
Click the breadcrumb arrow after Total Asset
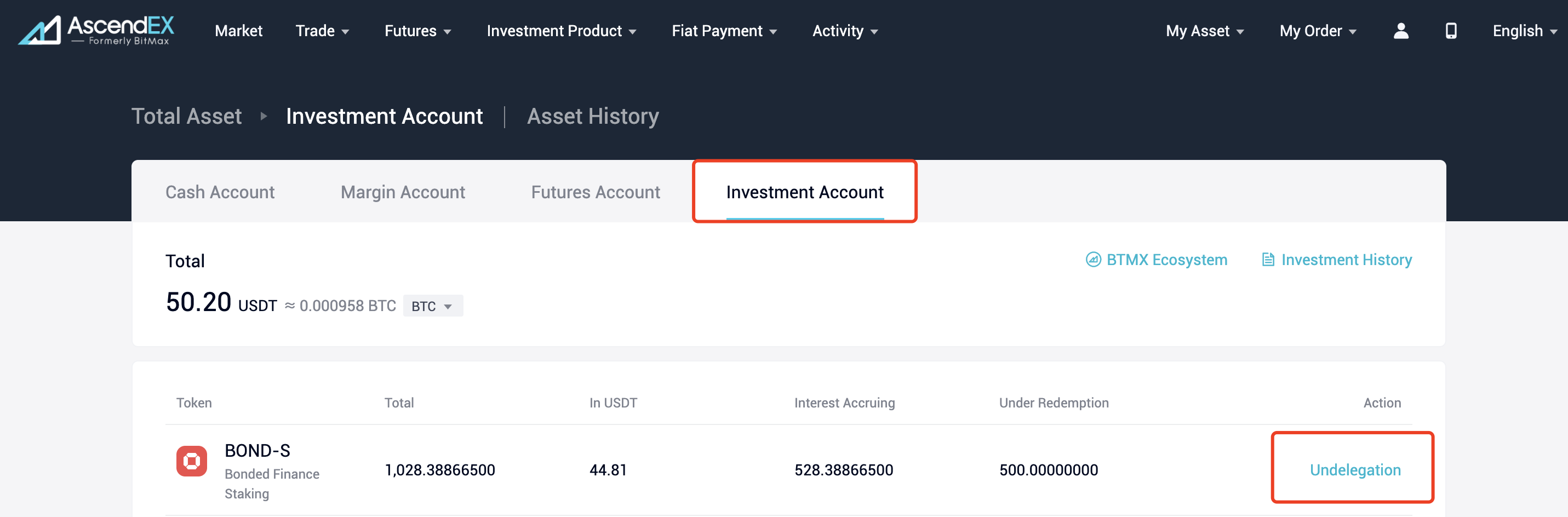(264, 116)
